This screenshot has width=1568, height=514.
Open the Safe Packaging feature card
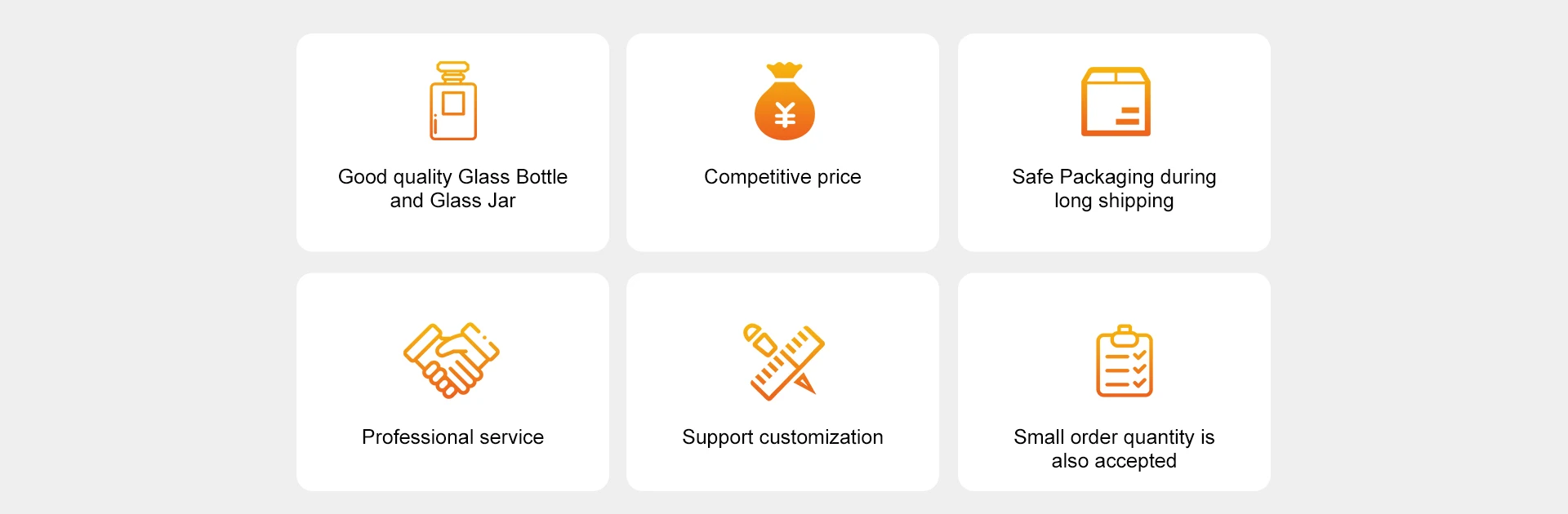[1114, 142]
